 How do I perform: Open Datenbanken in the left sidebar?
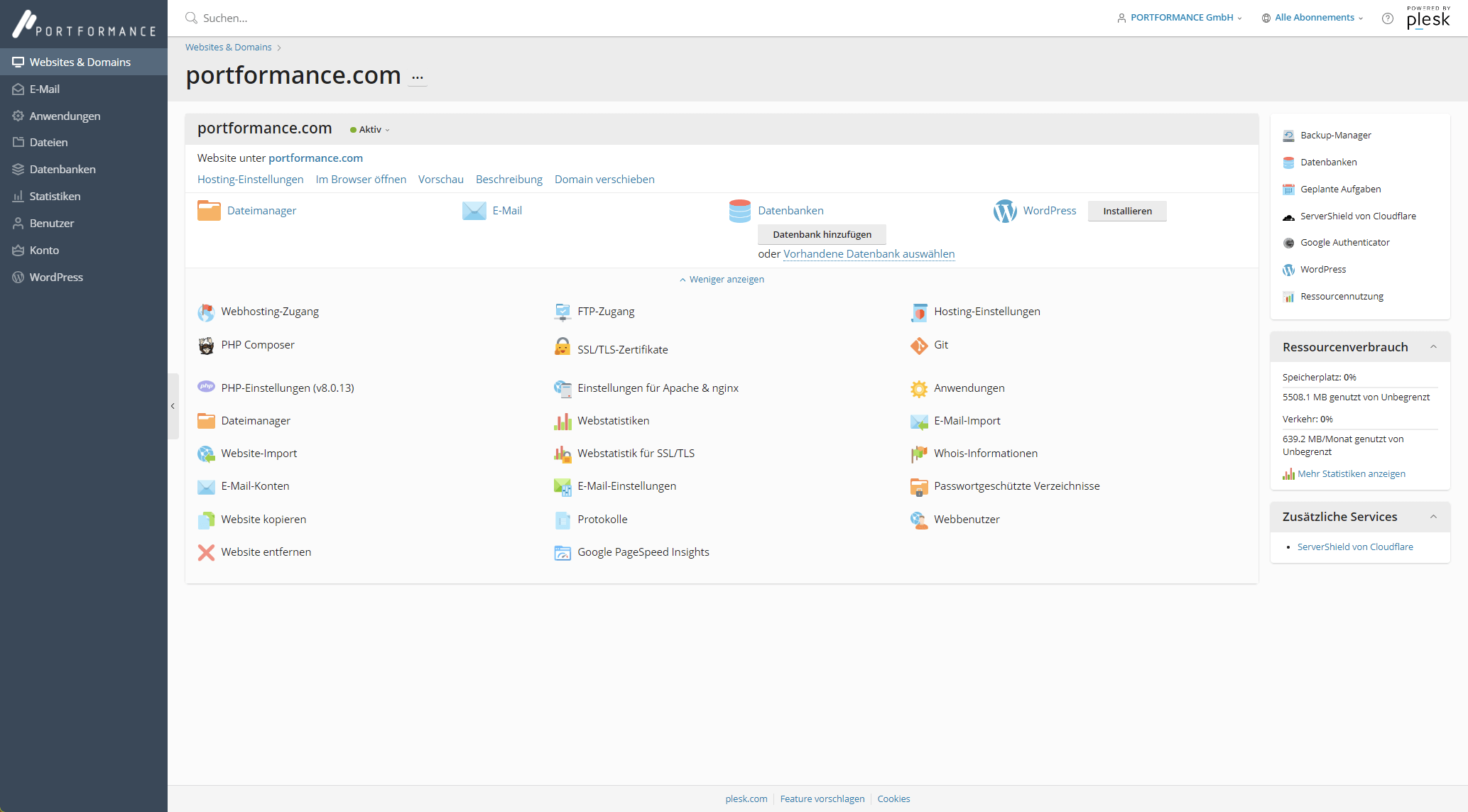62,170
